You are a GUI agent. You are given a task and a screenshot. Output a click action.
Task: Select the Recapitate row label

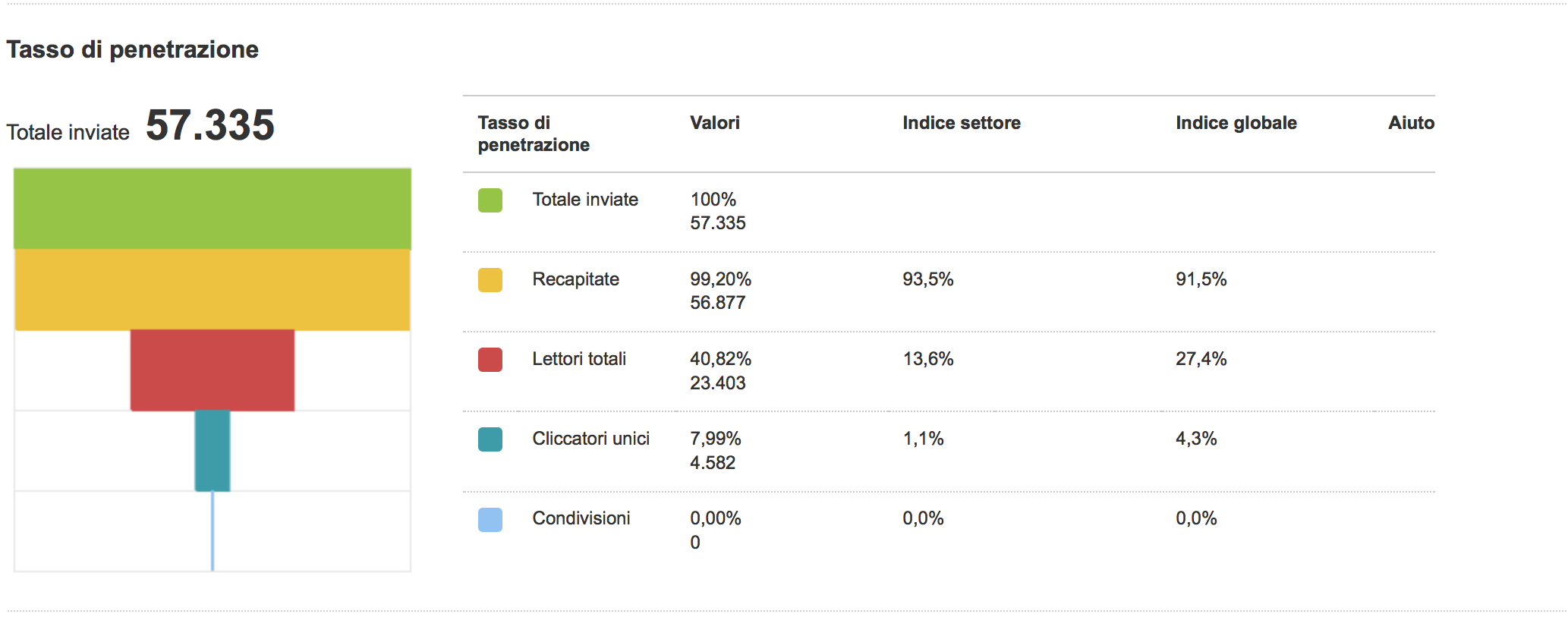(x=575, y=279)
